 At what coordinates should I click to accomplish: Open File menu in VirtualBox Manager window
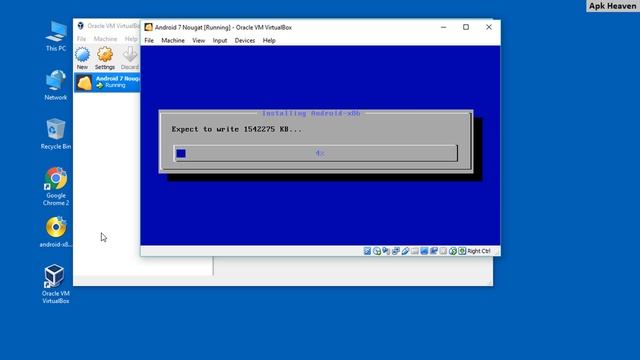(x=81, y=39)
